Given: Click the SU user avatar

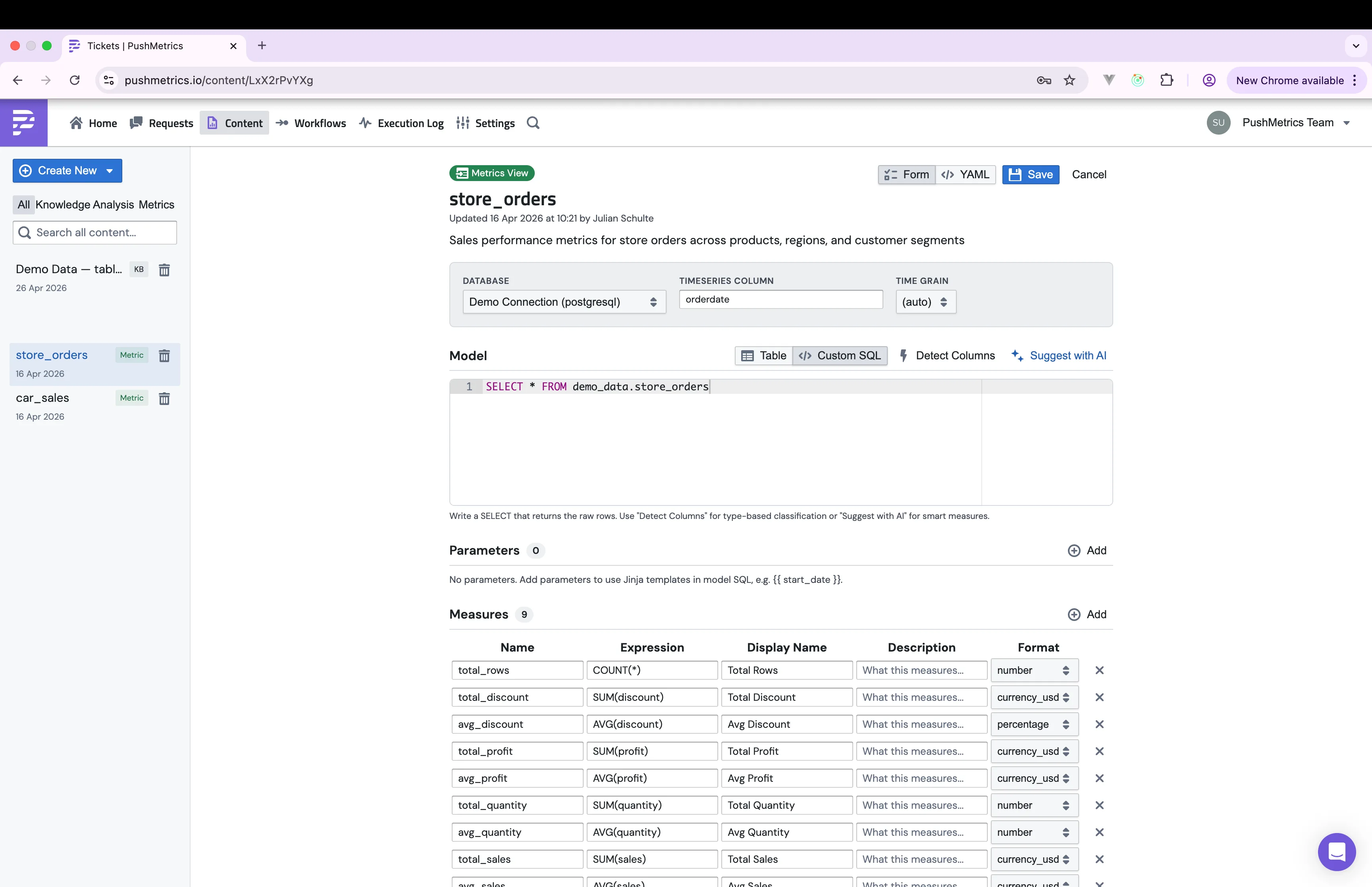Looking at the screenshot, I should (x=1218, y=123).
